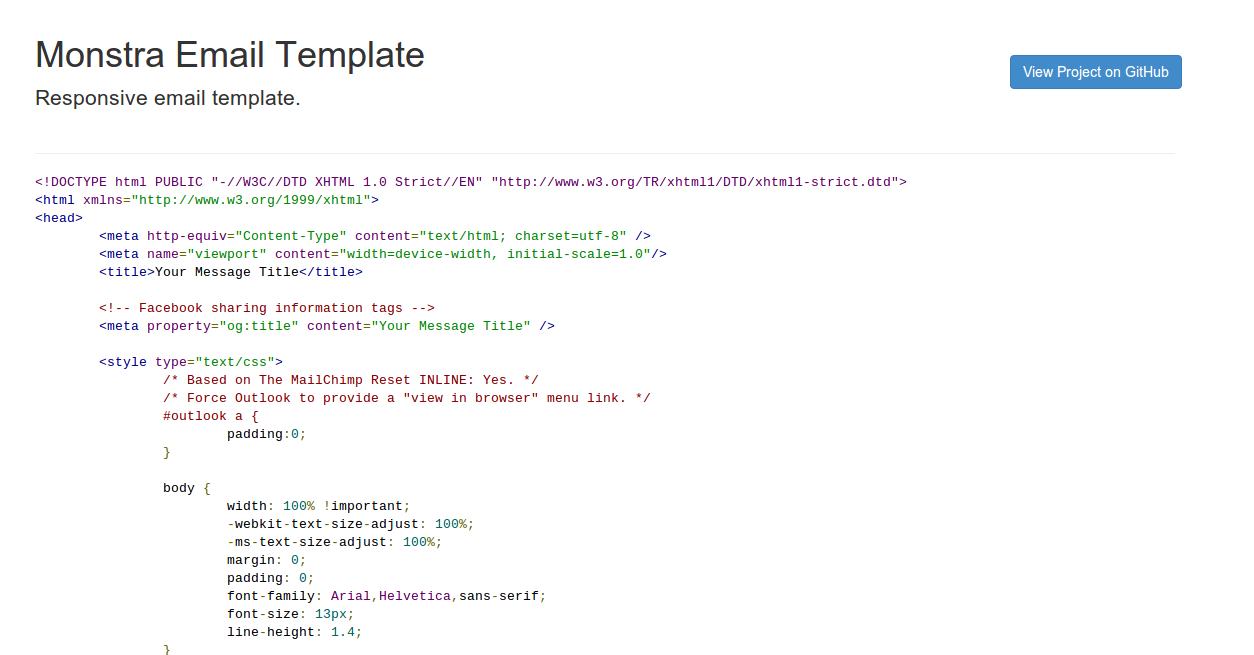The width and height of the screenshot is (1254, 655).
Task: Click the style type text/css tag
Action: pyautogui.click(x=191, y=362)
